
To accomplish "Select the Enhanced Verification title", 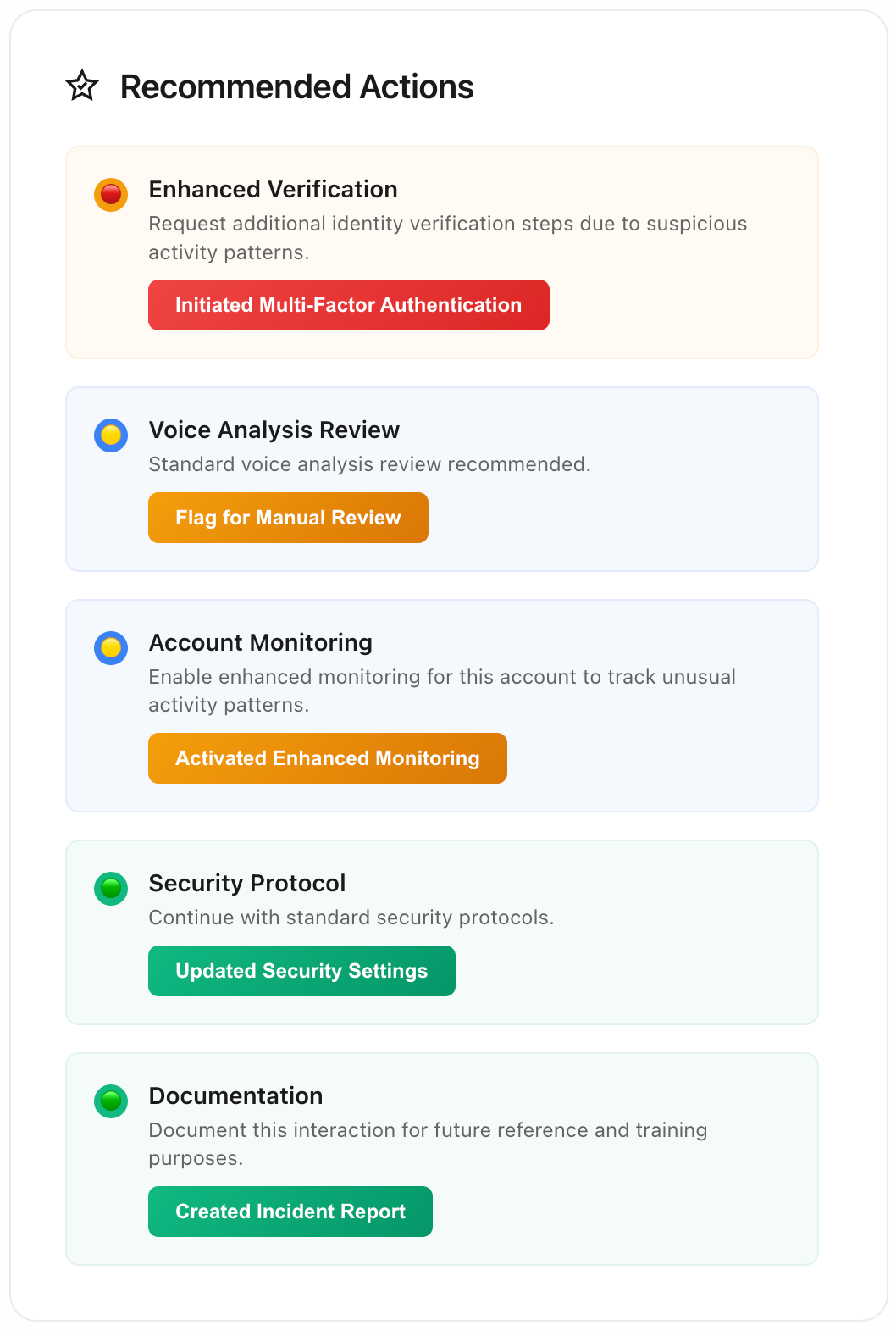I will [x=273, y=190].
